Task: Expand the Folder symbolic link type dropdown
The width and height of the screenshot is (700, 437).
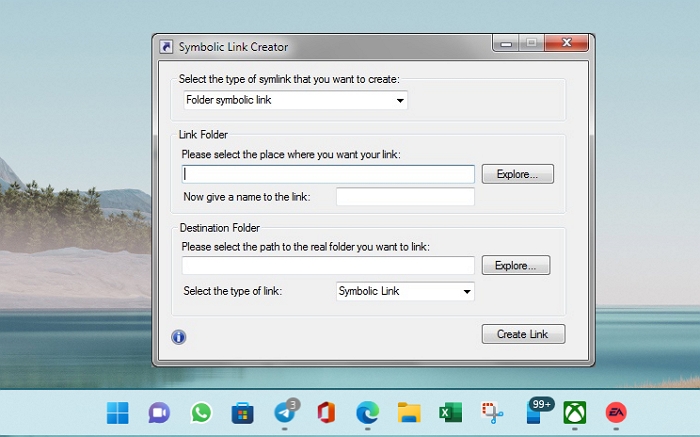Action: (x=296, y=100)
